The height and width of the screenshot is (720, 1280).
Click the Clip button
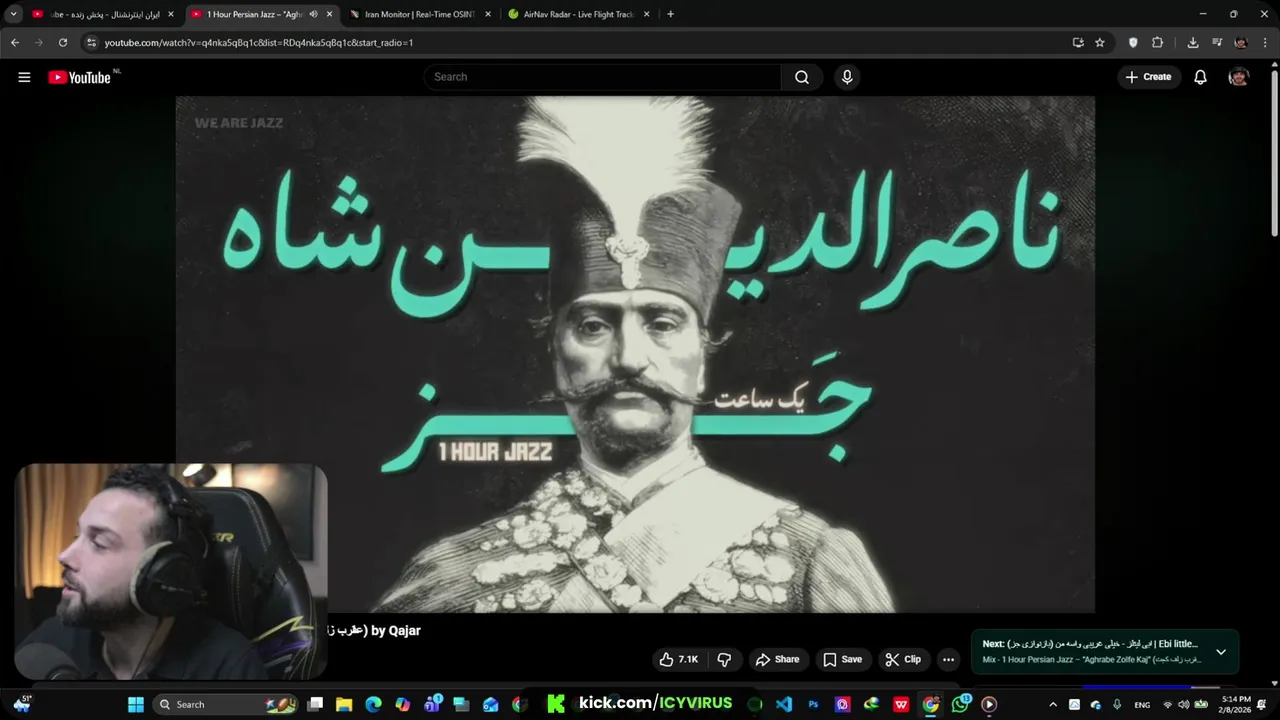903,659
